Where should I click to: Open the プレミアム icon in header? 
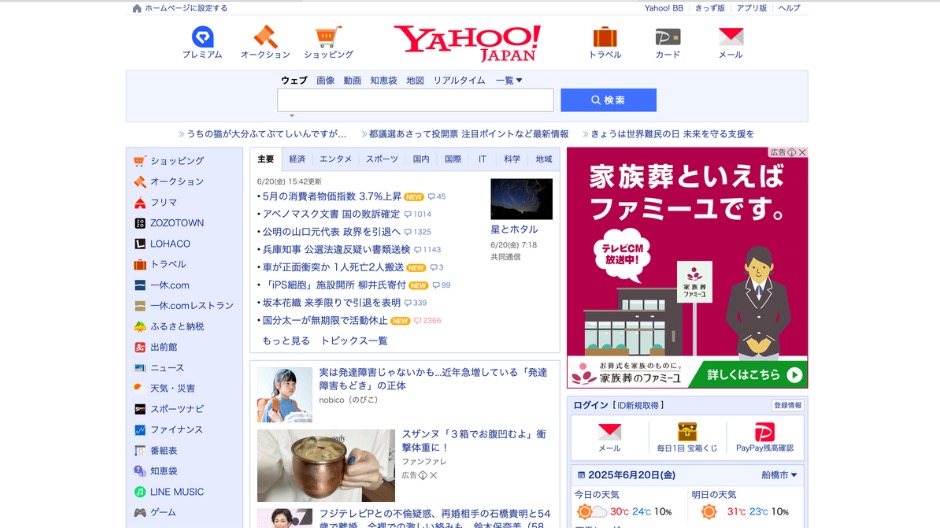point(202,37)
